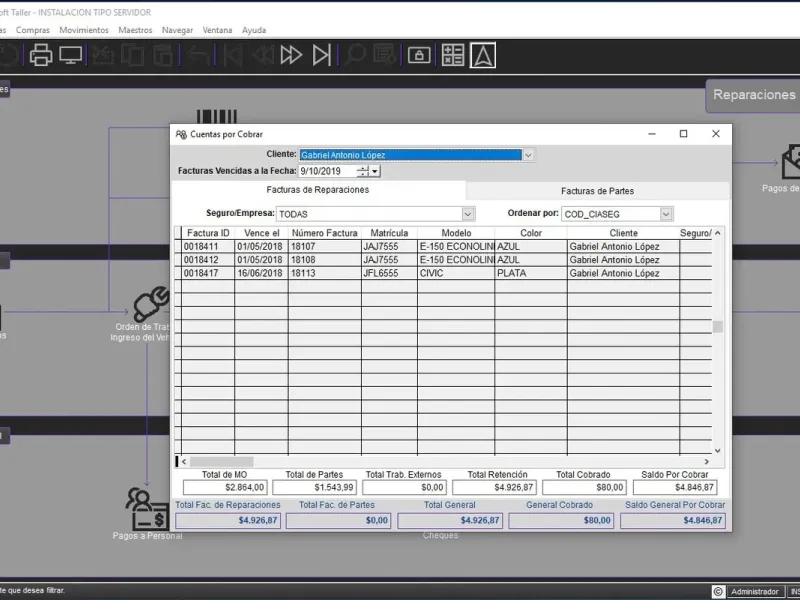The width and height of the screenshot is (800, 600).
Task: Click the Print icon in the toolbar
Action: tap(41, 55)
